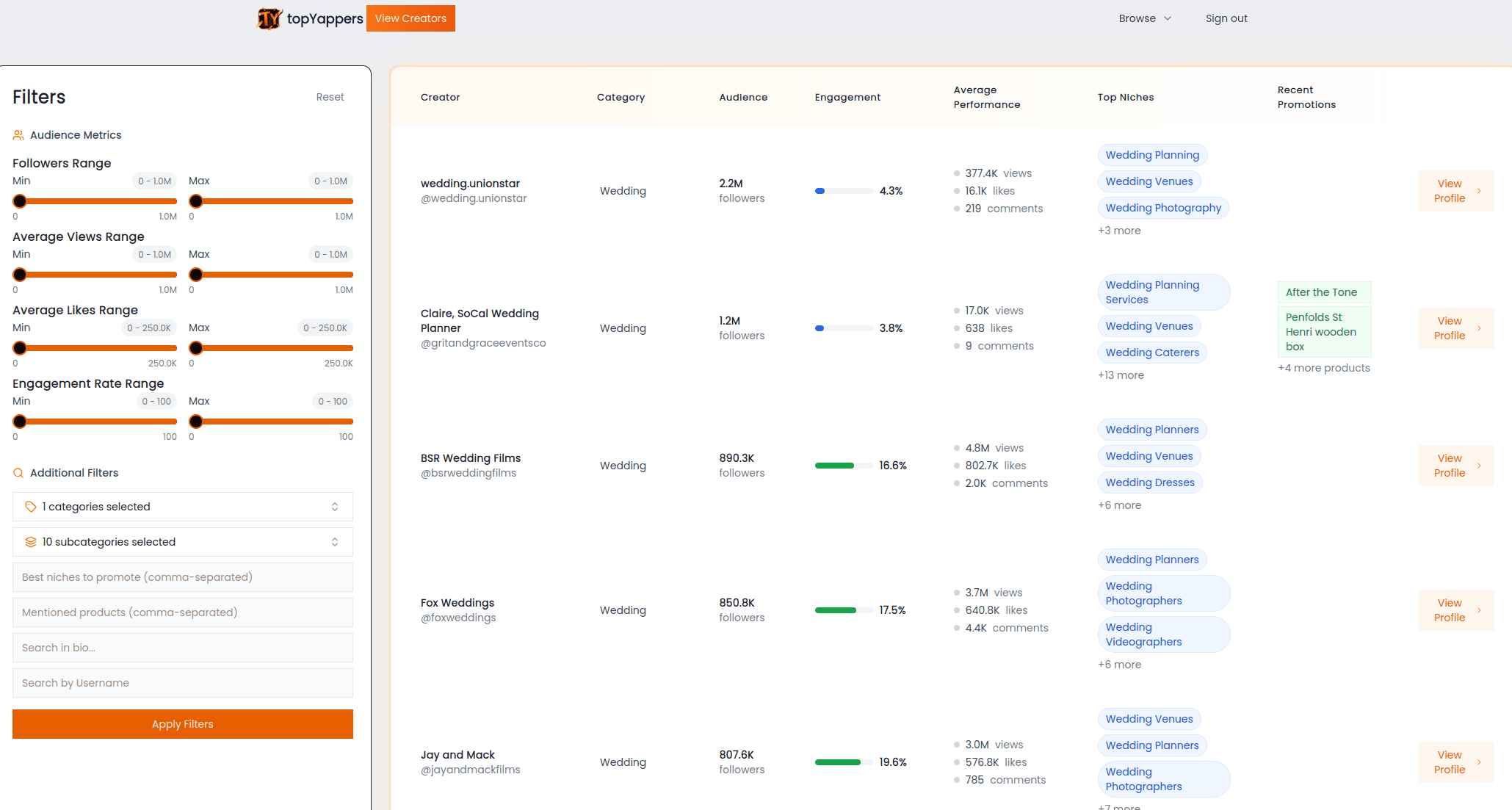Apply the selected filters
This screenshot has height=810, width=1512.
pos(183,724)
